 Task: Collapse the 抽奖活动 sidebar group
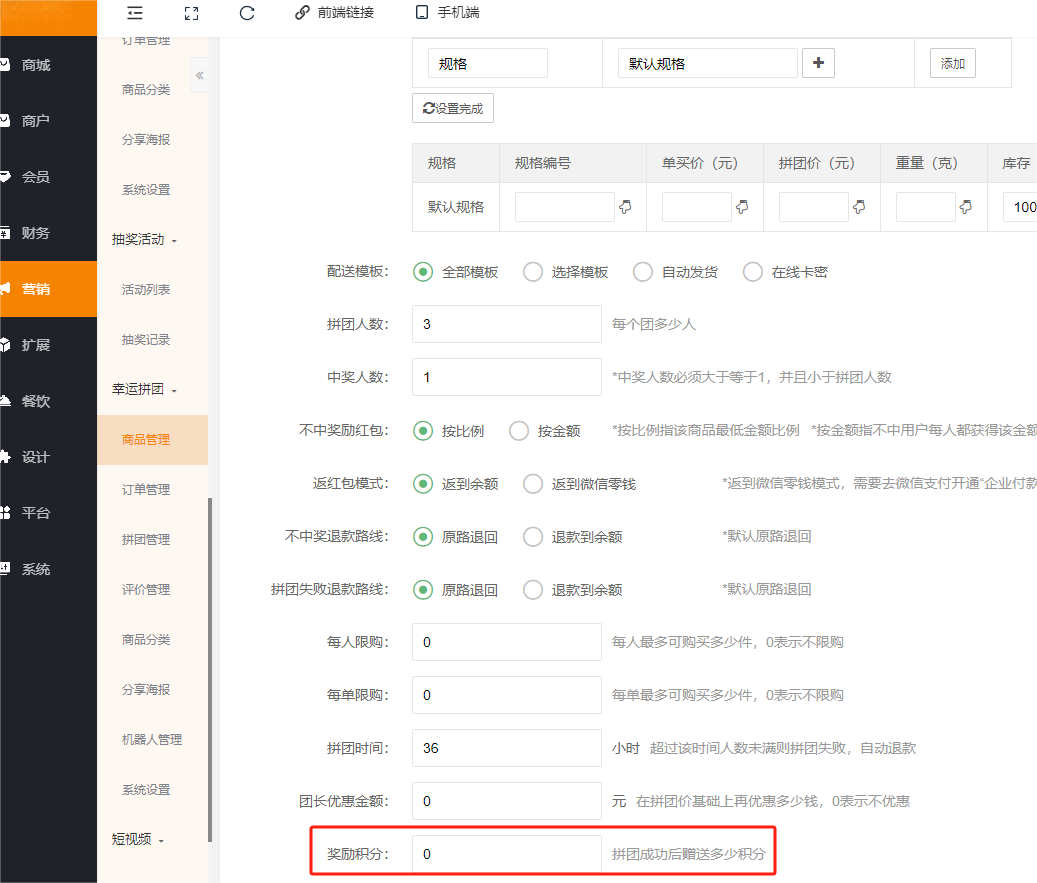click(144, 240)
